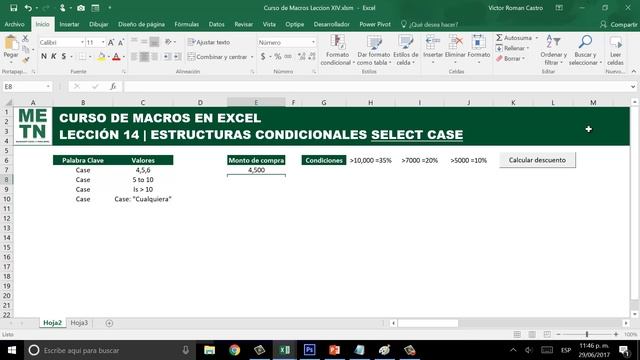640x360 pixels.
Task: Click the Windows Start button
Action: pyautogui.click(x=12, y=350)
